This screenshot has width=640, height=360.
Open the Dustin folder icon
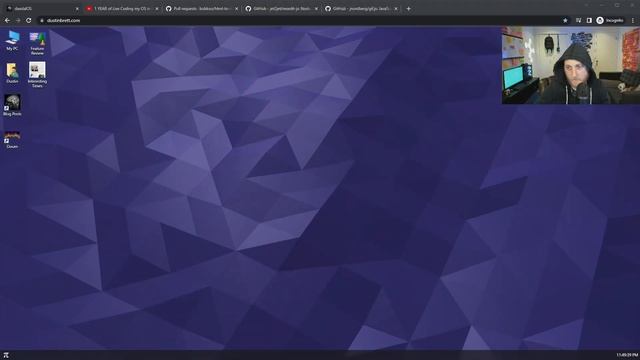(x=12, y=73)
